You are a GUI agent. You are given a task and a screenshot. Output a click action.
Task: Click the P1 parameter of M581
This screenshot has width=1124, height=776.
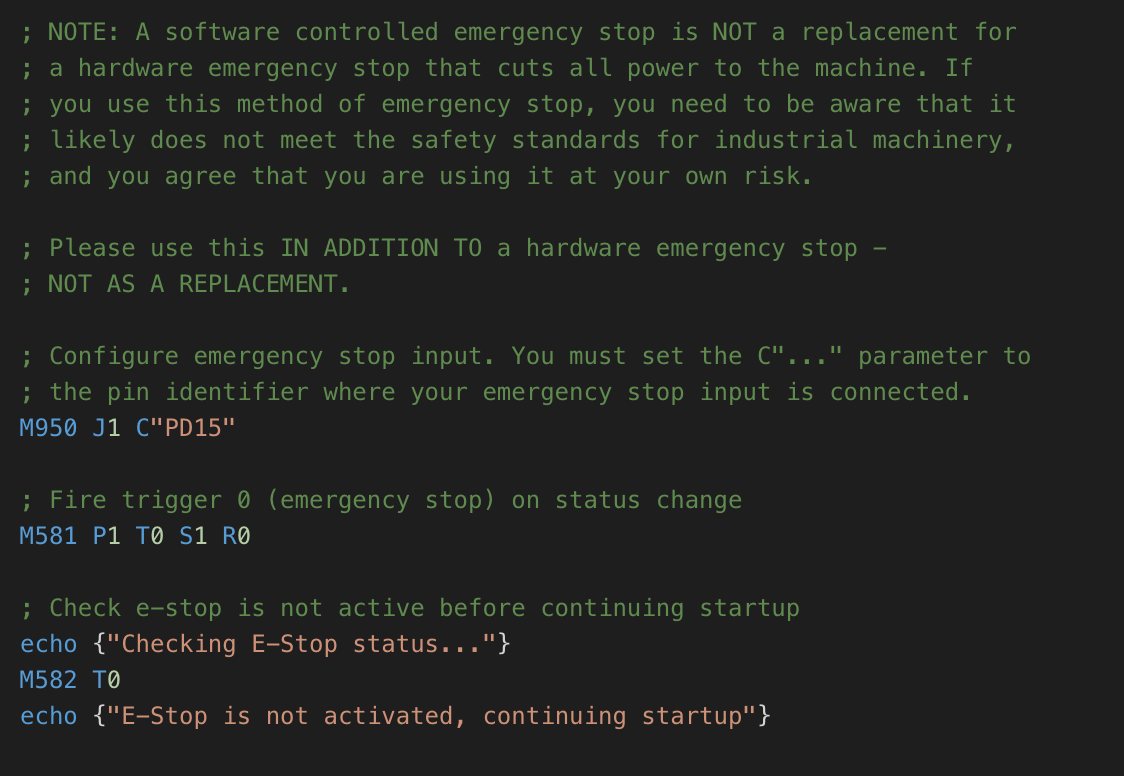tap(106, 536)
